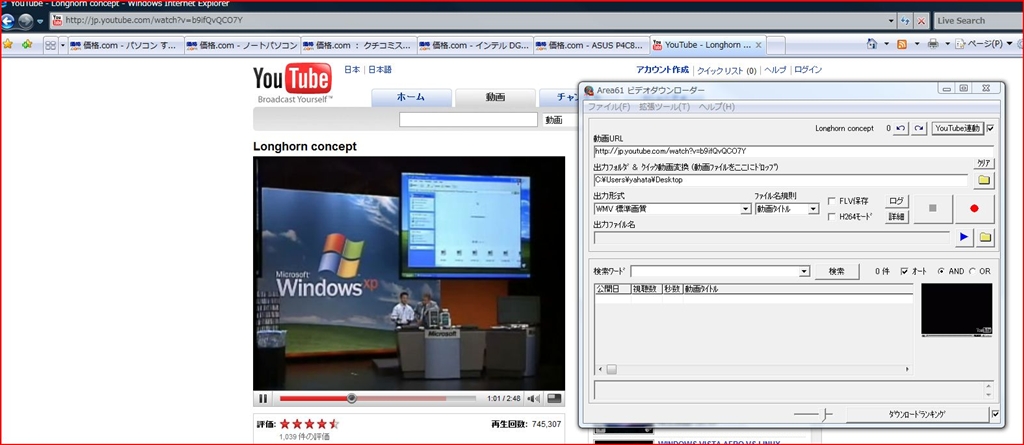Click the IE RSS feeds icon
This screenshot has width=1024, height=445.
[x=902, y=44]
